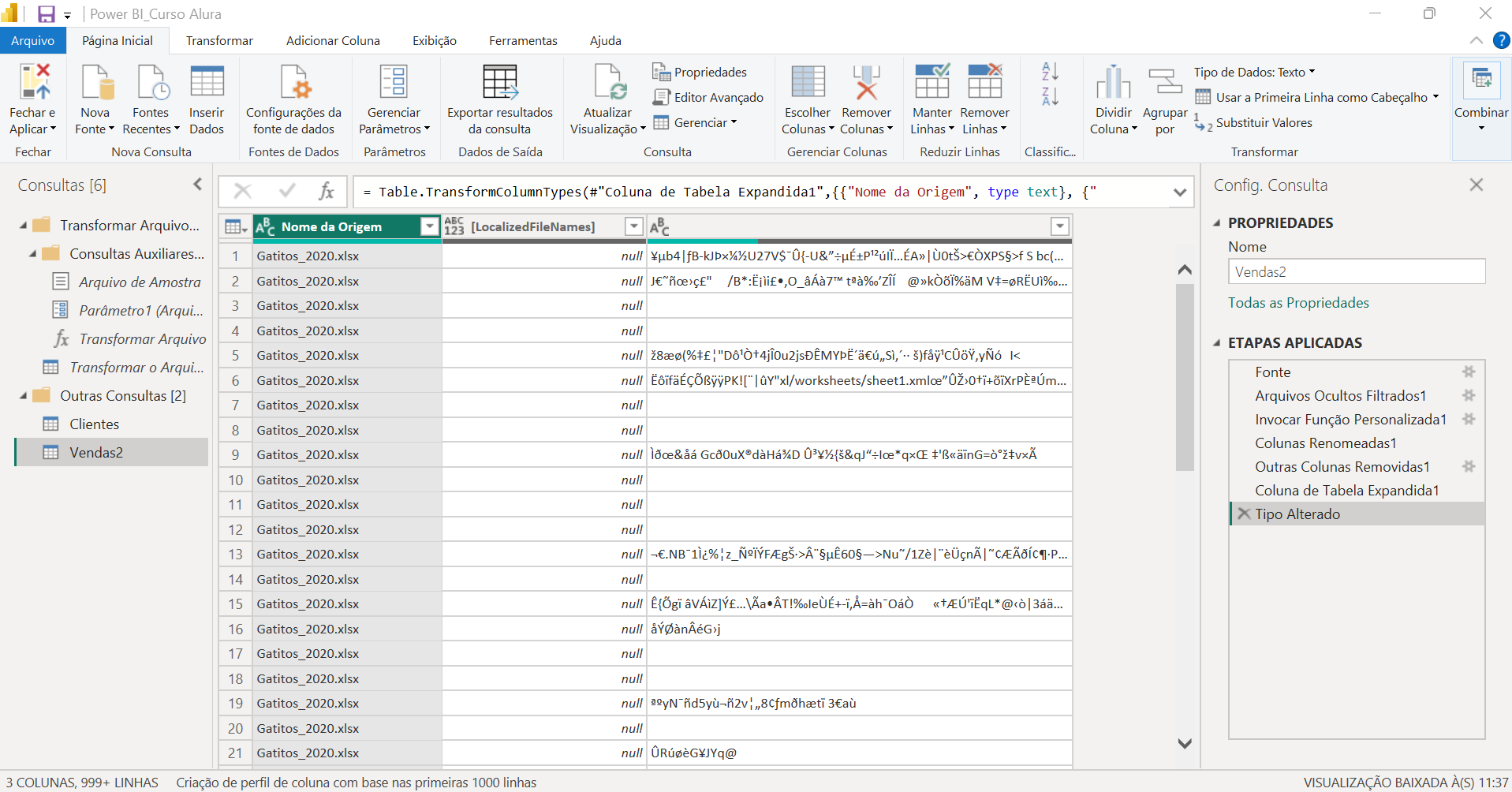Open settings gear for Fonte step
Image resolution: width=1512 pixels, height=792 pixels.
coord(1469,372)
